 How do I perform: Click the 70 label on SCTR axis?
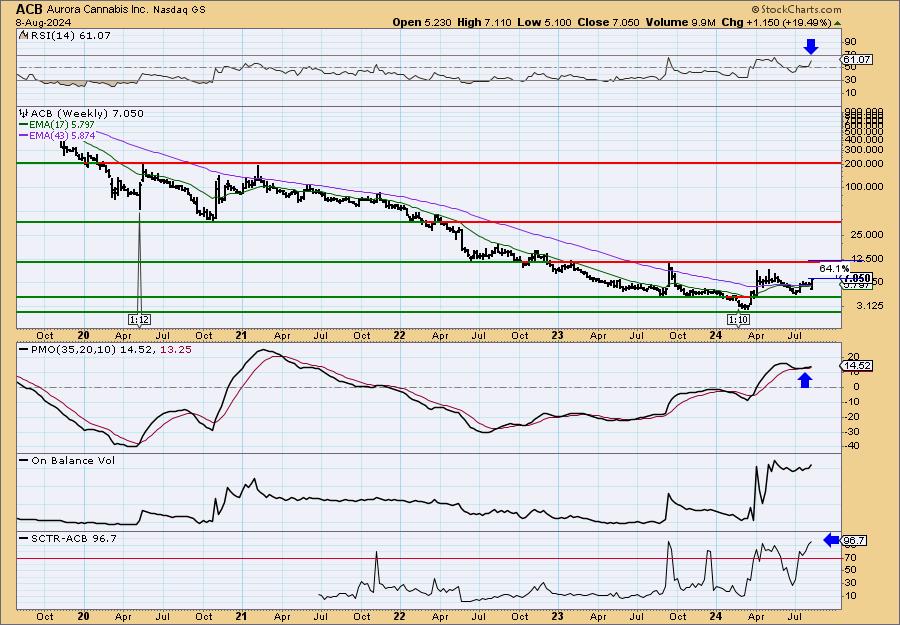(850, 558)
